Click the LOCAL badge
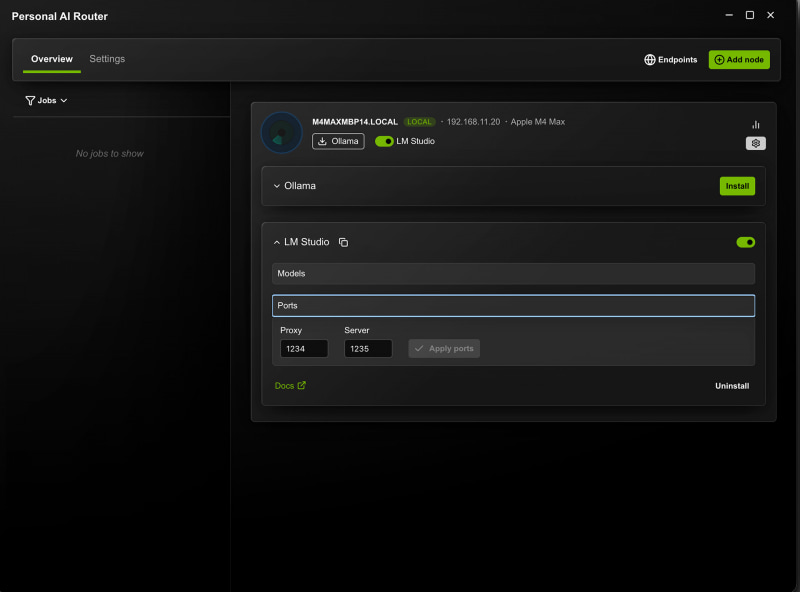This screenshot has width=800, height=592. pos(419,122)
